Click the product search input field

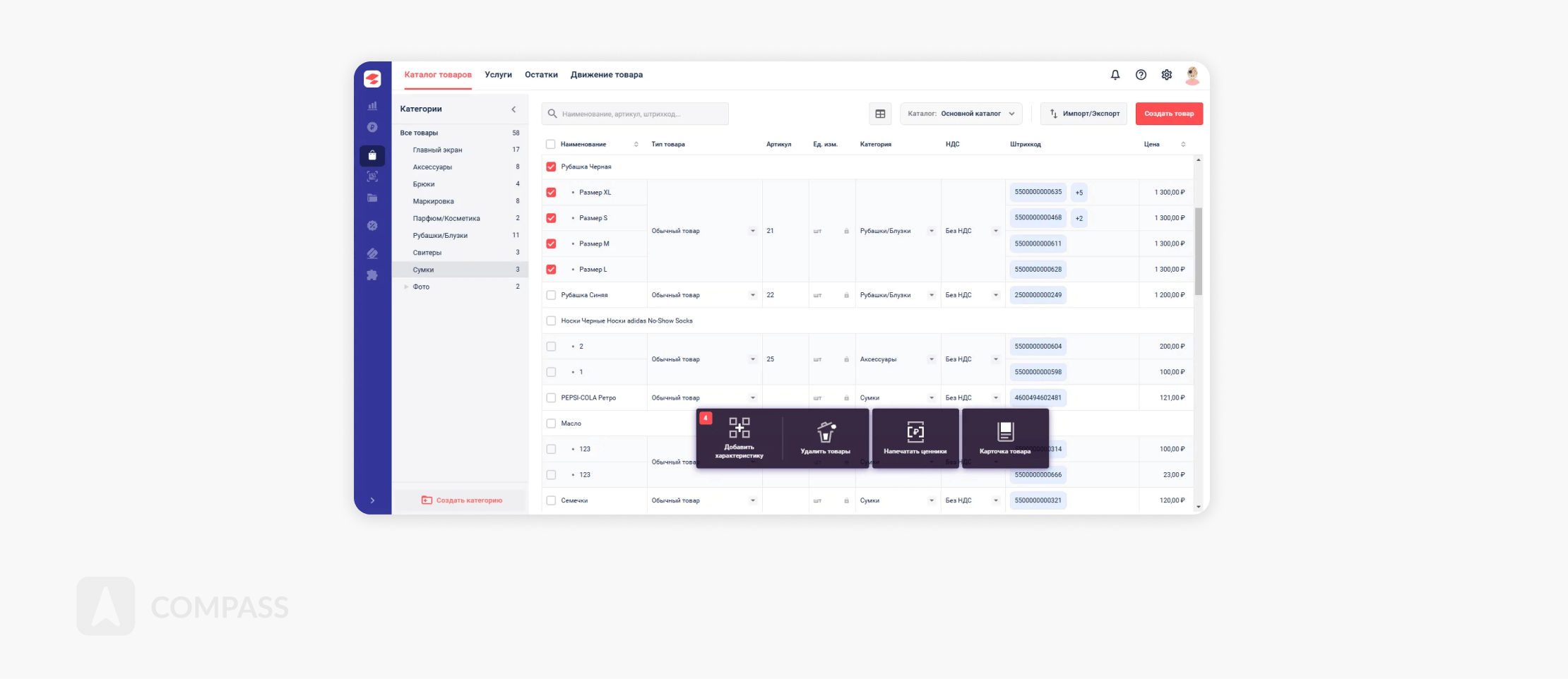tap(636, 114)
